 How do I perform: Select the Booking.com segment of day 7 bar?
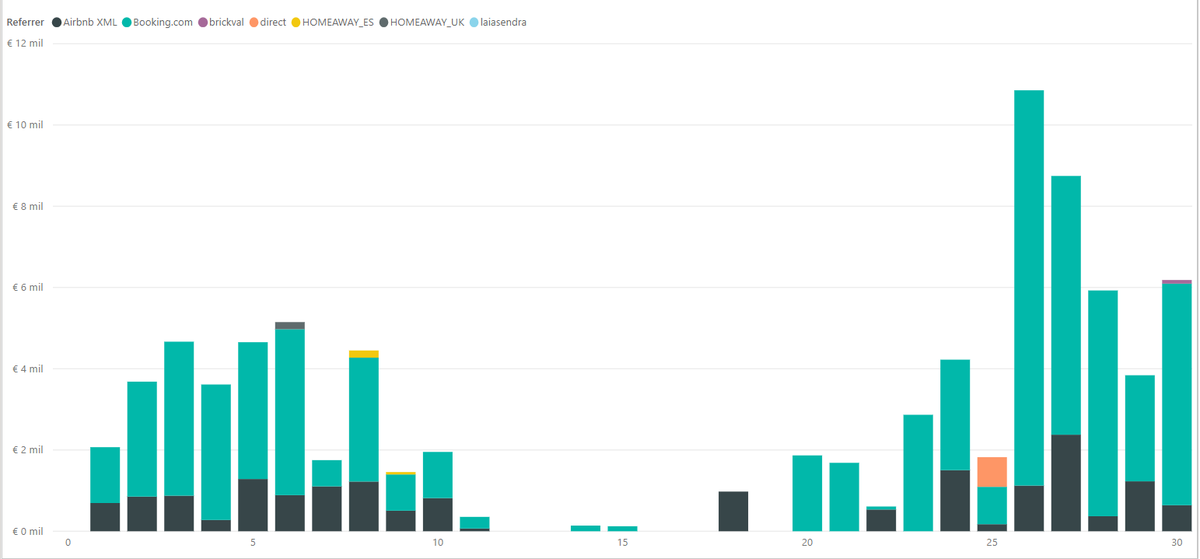[x=326, y=473]
